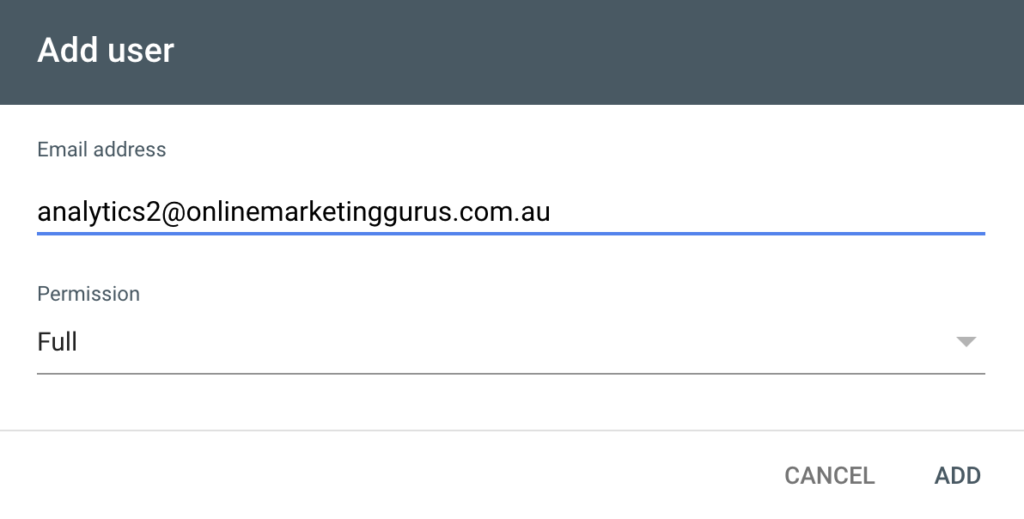Click the dark dialog header bar
The height and width of the screenshot is (519, 1024).
[x=600, y=52]
